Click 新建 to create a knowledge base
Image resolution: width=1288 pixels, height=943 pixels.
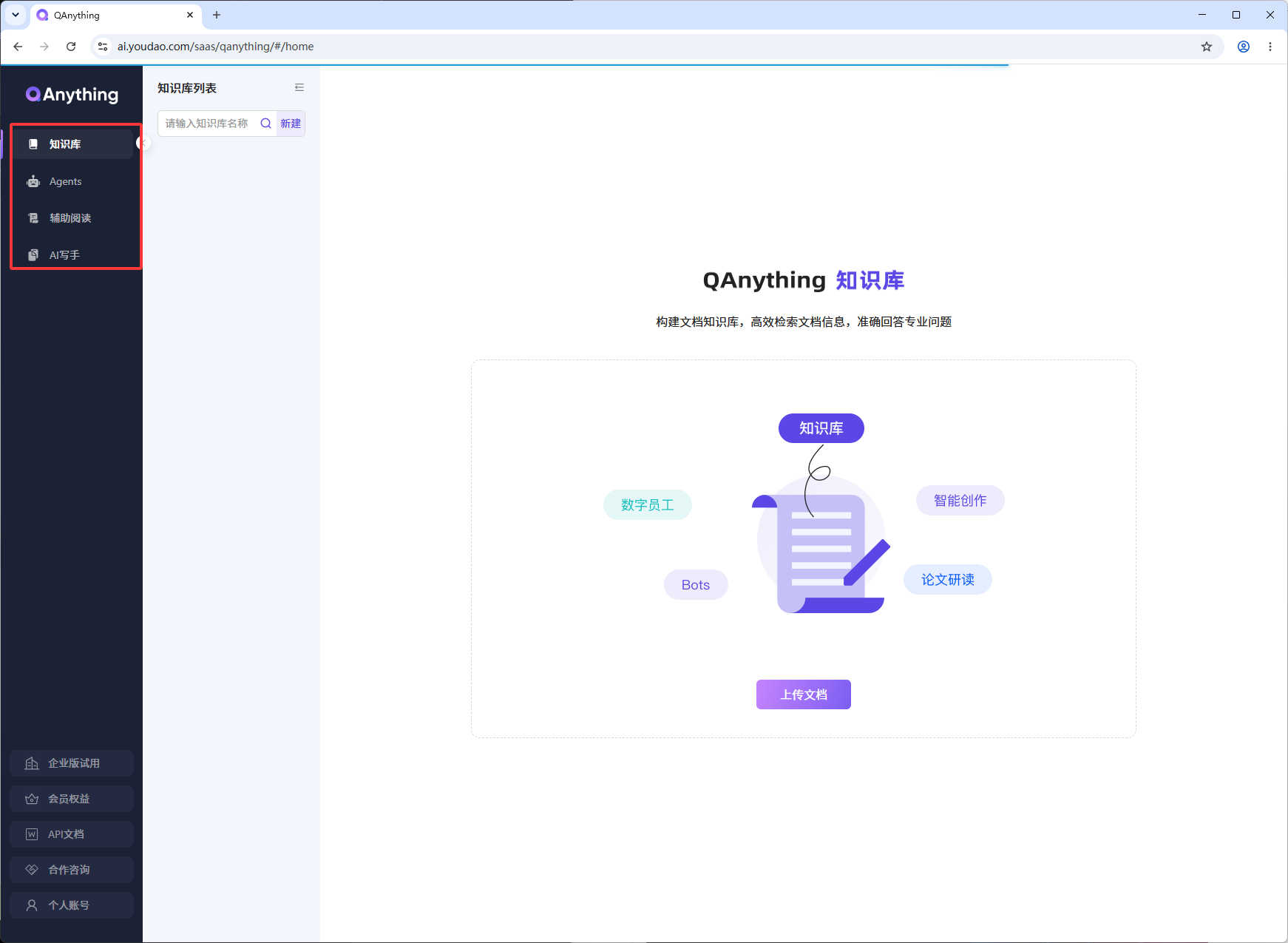tap(291, 124)
